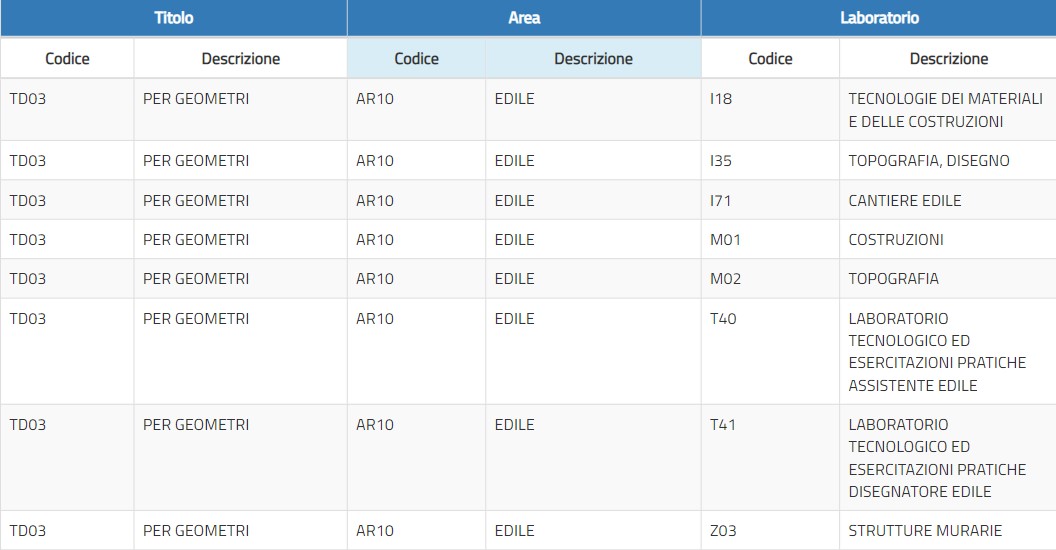
Task: Click the Z03 laboratory code cell
Action: (x=770, y=530)
